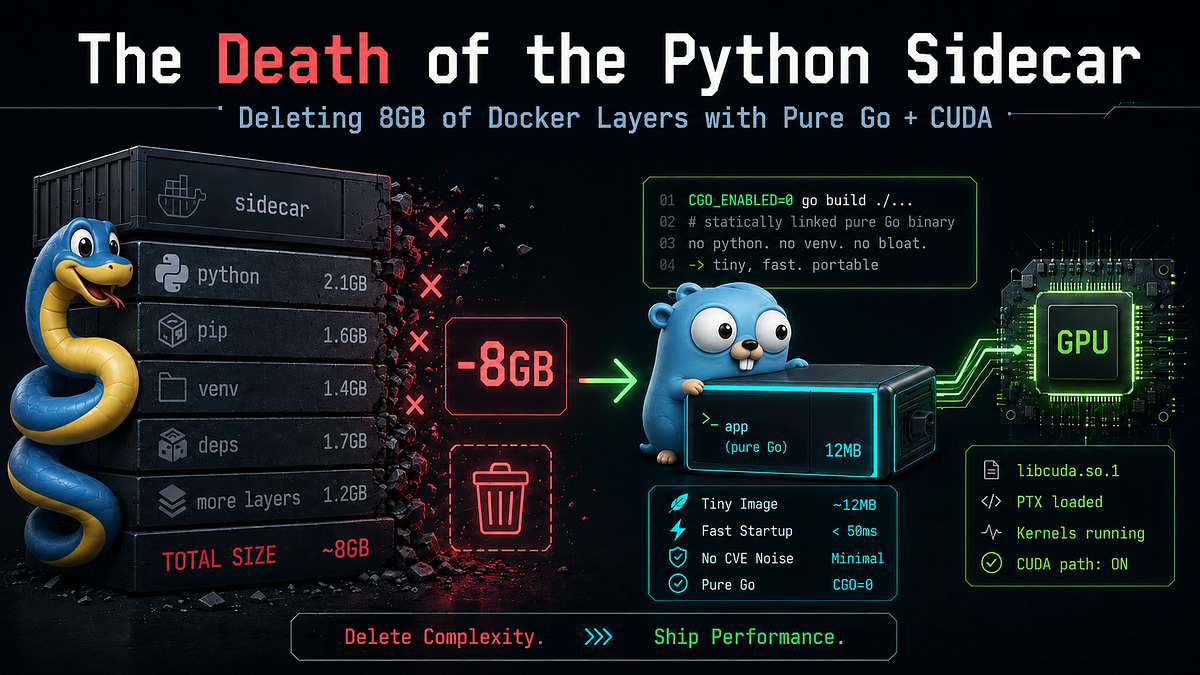The height and width of the screenshot is (675, 1200).
Task: Click the 'CGO=0' value
Action: [x=852, y=584]
